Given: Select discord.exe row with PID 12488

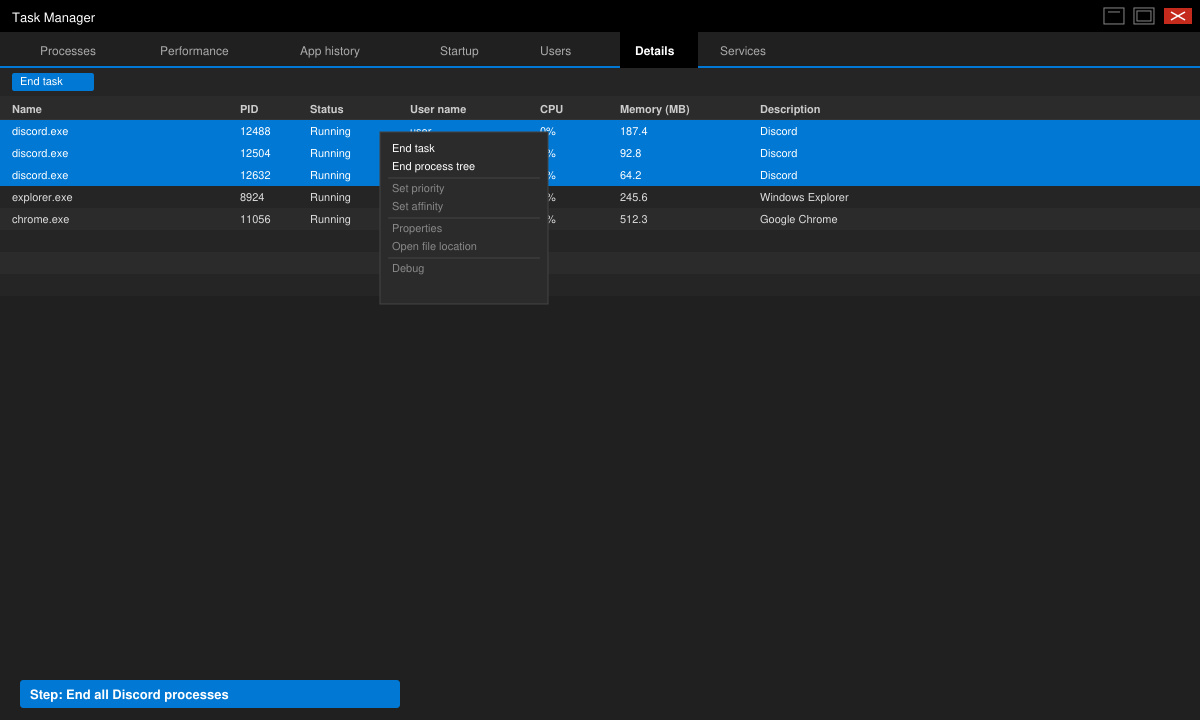Looking at the screenshot, I should pyautogui.click(x=600, y=131).
